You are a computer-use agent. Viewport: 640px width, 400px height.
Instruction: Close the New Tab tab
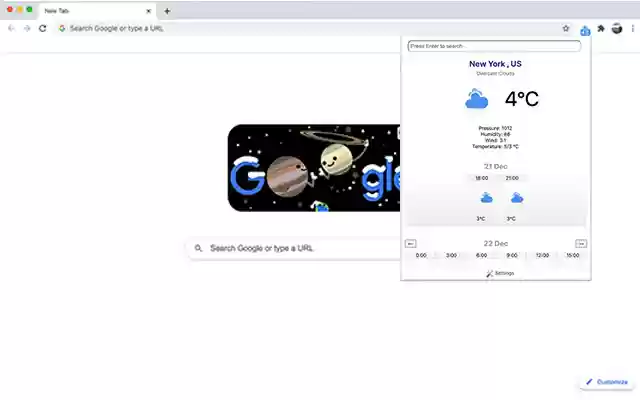coord(149,11)
